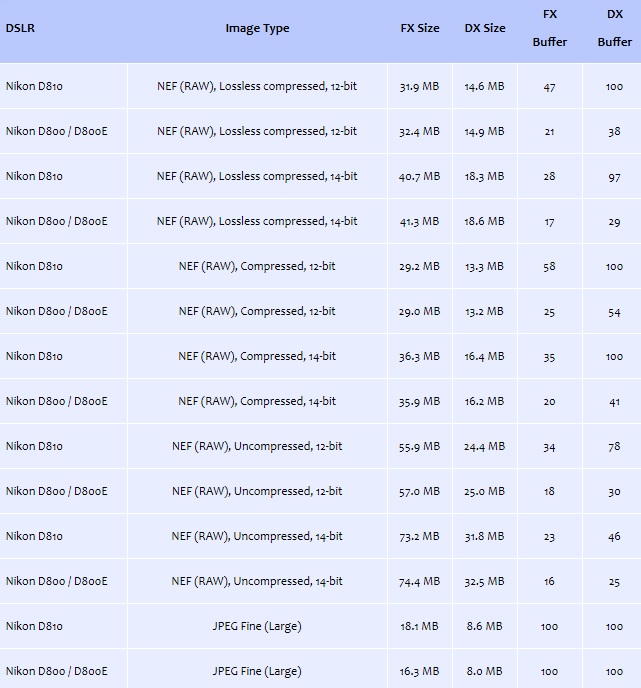Select the DX buffer value 54
The height and width of the screenshot is (688, 641).
coord(615,312)
